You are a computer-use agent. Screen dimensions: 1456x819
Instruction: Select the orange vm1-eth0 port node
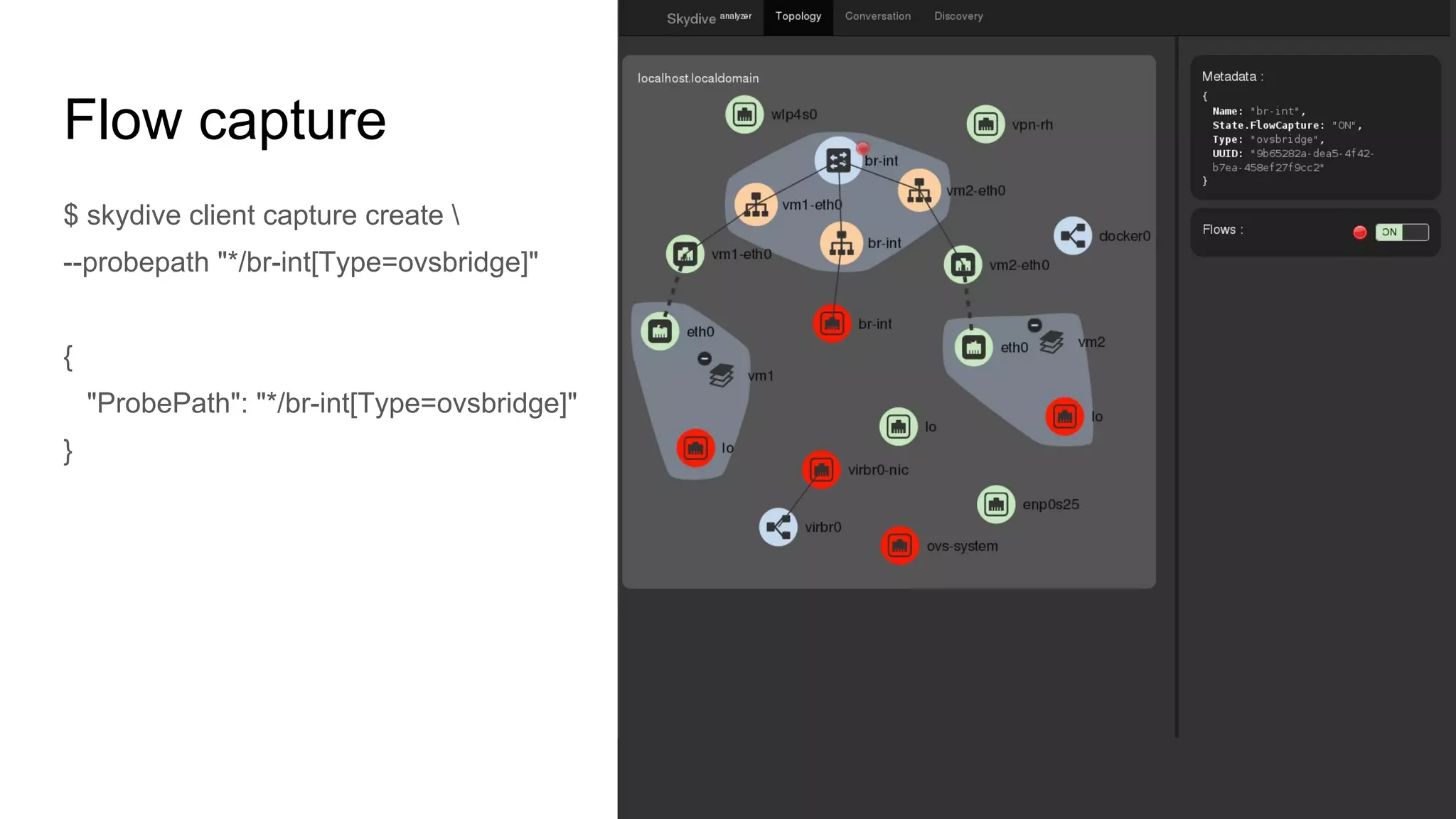click(x=756, y=205)
